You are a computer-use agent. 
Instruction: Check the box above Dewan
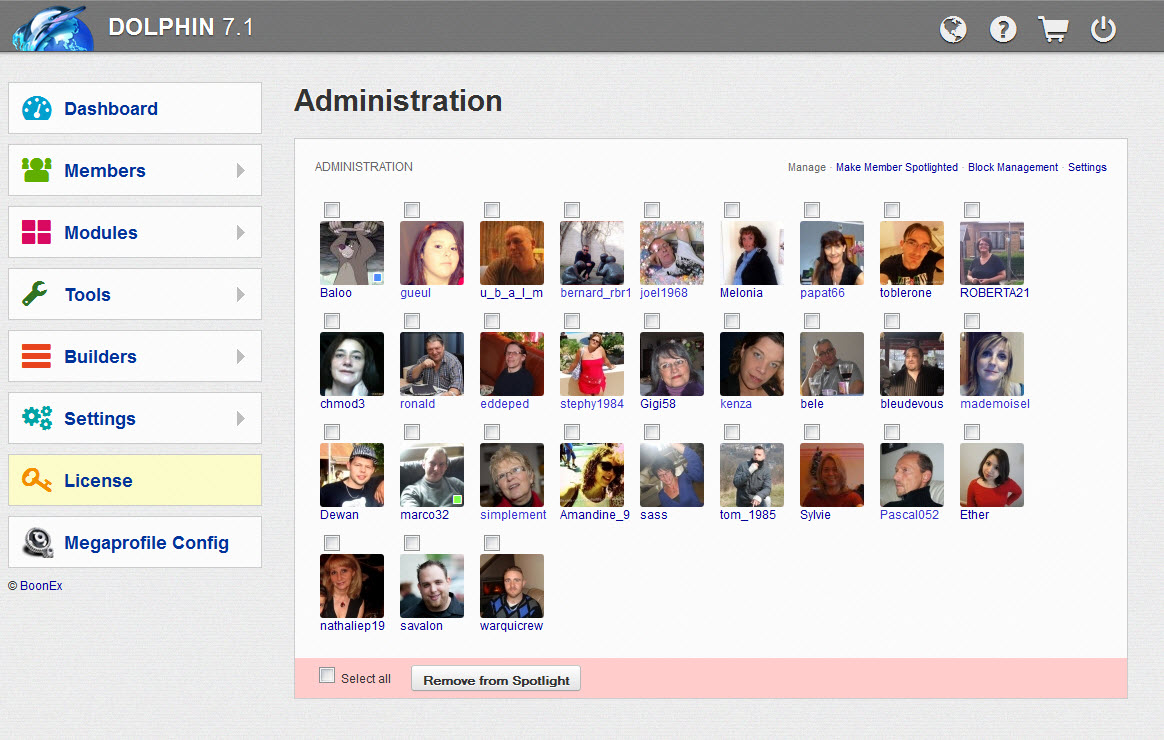(332, 432)
